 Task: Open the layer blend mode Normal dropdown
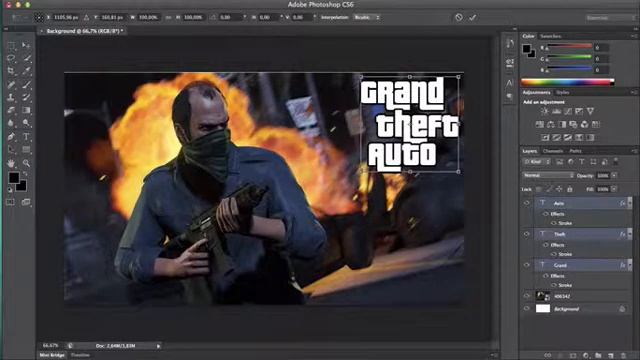point(548,176)
